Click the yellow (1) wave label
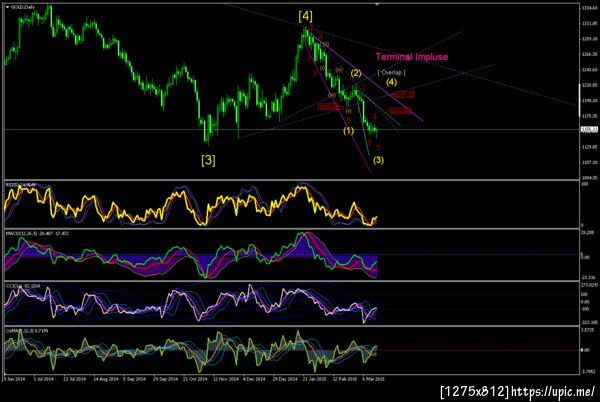 tap(348, 131)
